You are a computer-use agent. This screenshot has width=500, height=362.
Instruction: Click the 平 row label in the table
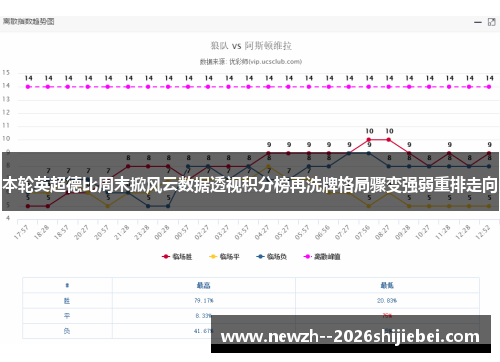pos(67,316)
